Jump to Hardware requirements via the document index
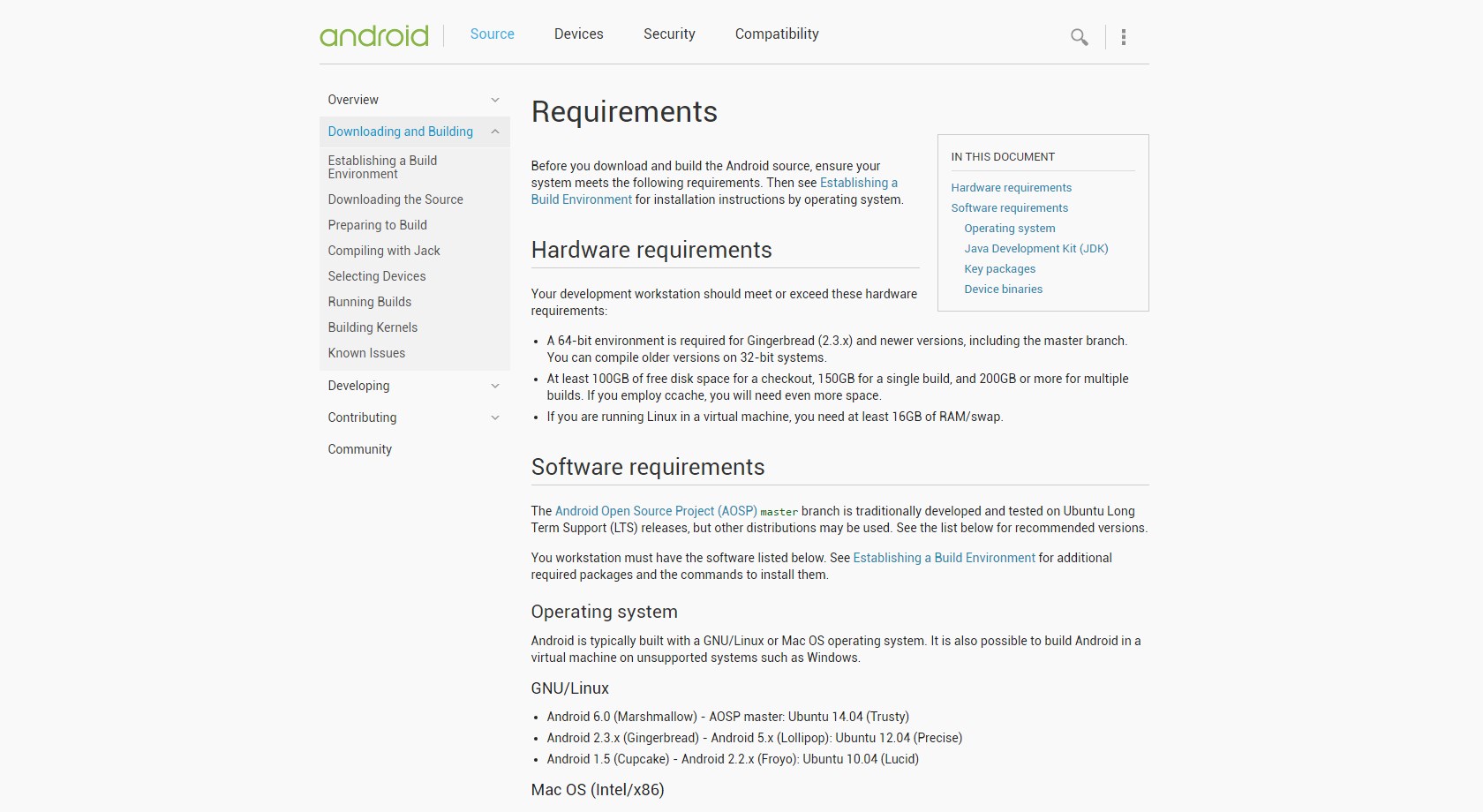 click(1012, 187)
